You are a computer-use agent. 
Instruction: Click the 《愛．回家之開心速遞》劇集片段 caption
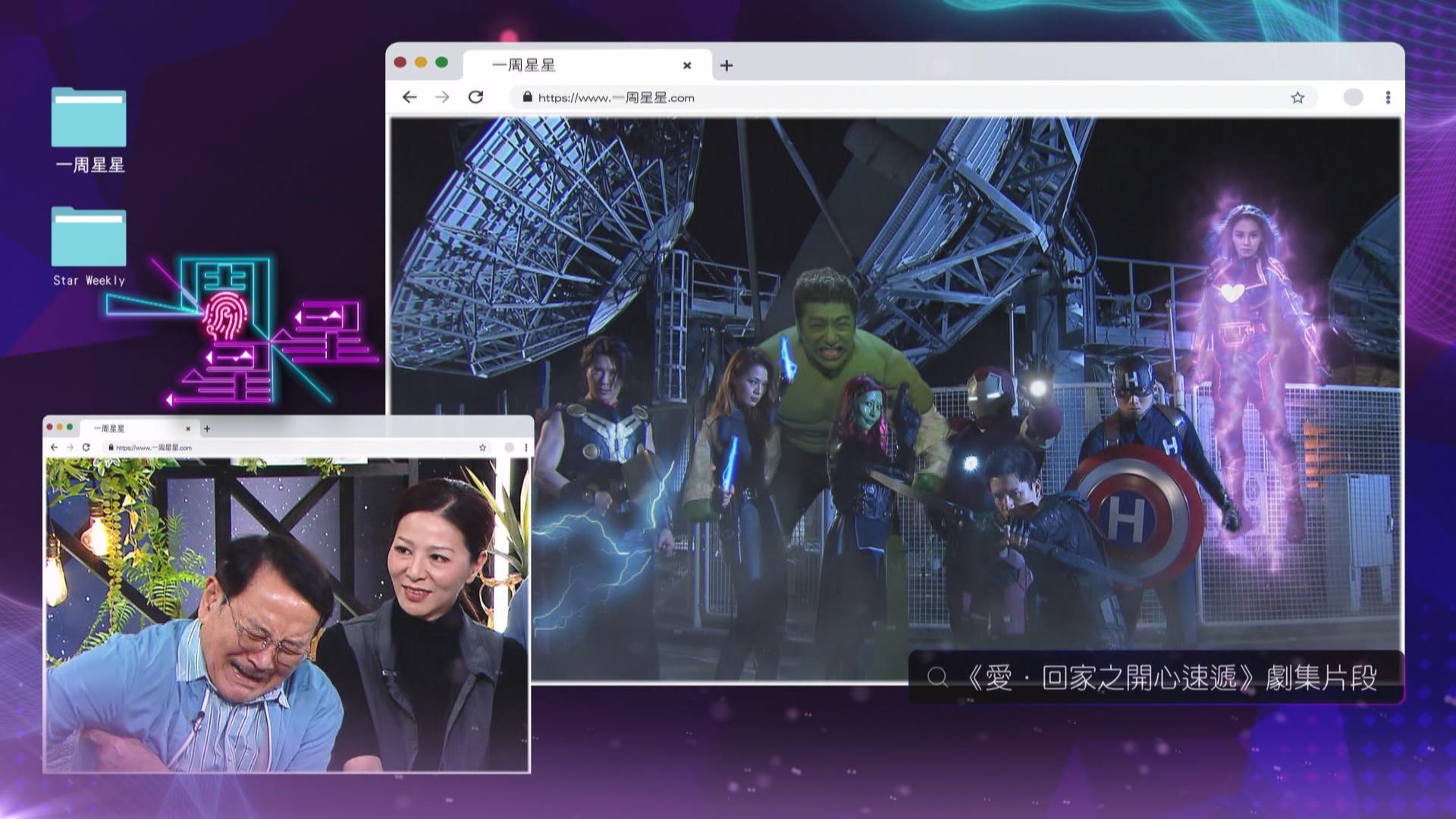pos(1171,677)
